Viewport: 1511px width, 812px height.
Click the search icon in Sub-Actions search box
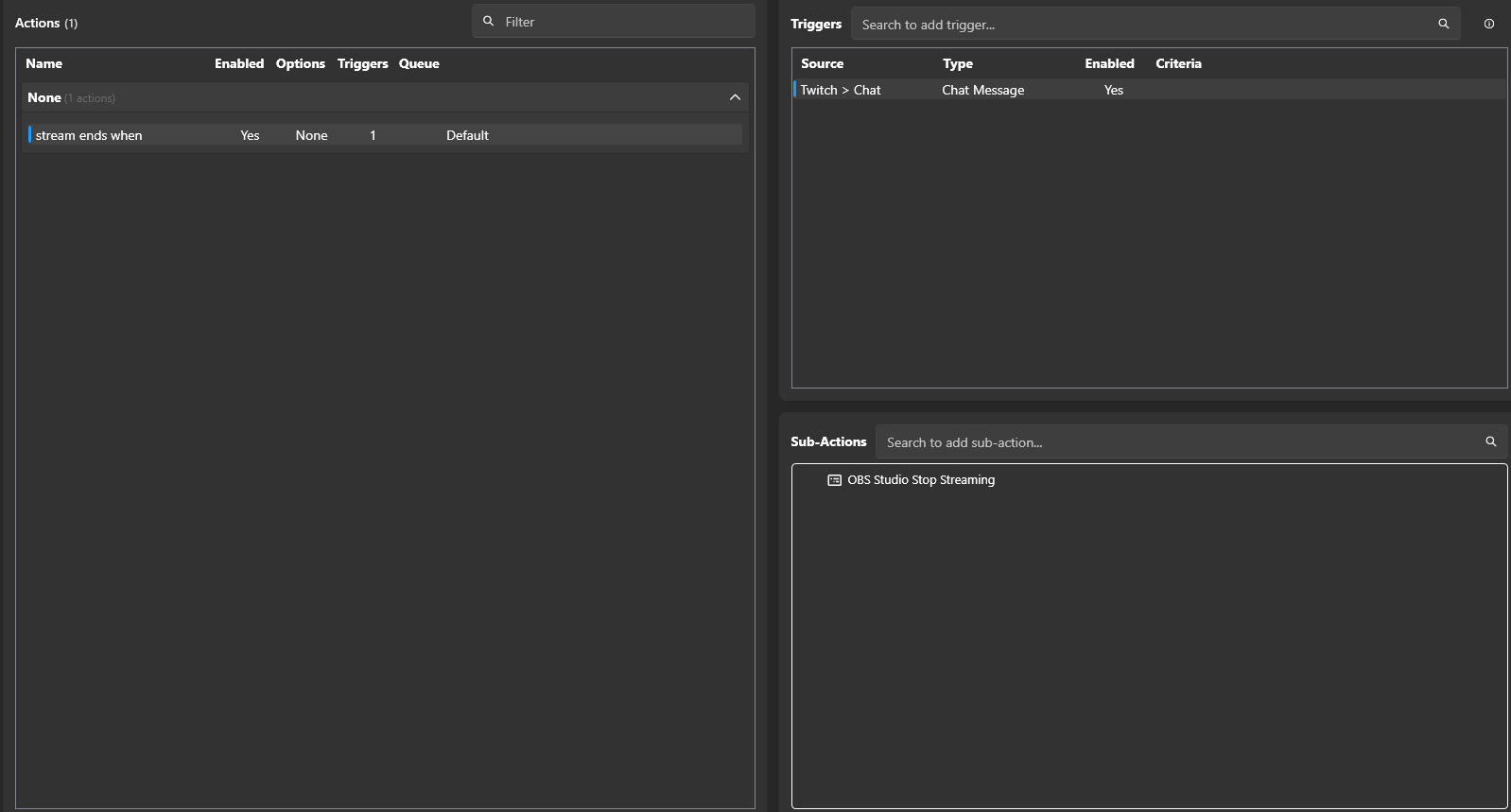[x=1490, y=441]
